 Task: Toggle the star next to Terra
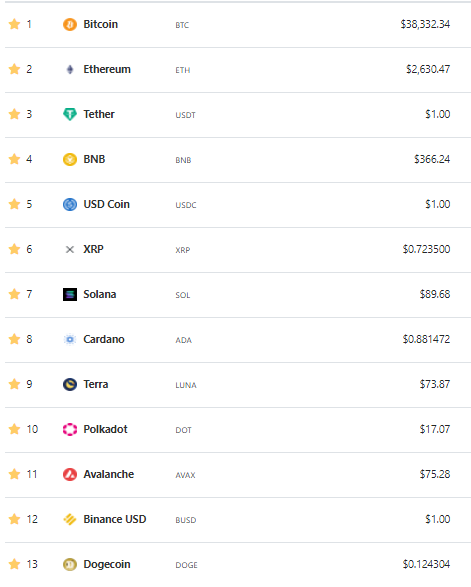(x=14, y=384)
